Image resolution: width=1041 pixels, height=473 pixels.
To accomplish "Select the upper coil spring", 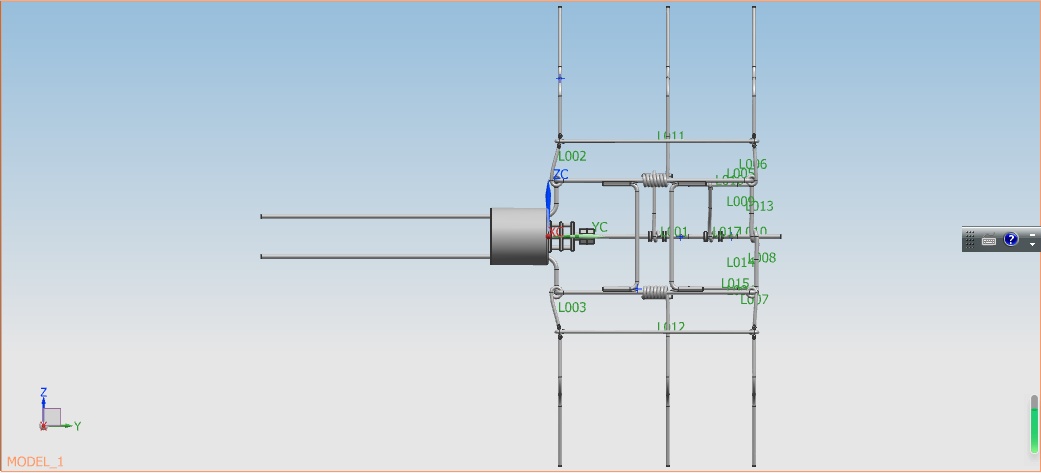I will (x=655, y=179).
